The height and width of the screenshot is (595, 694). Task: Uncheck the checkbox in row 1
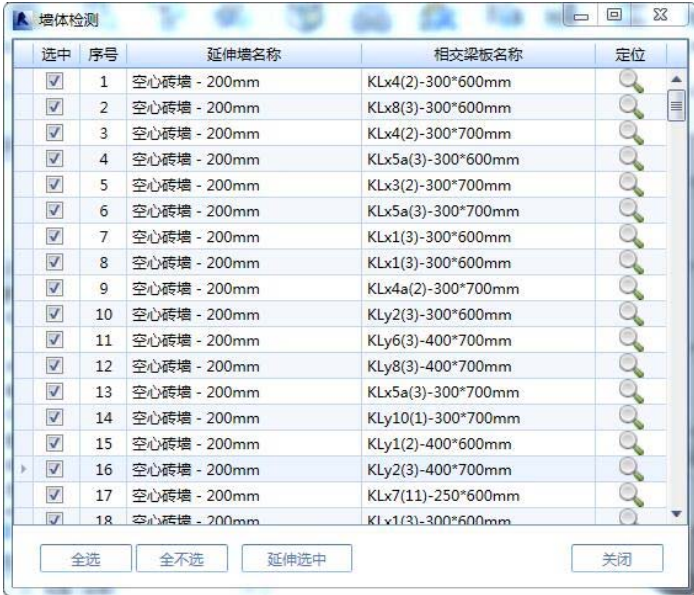[x=54, y=81]
